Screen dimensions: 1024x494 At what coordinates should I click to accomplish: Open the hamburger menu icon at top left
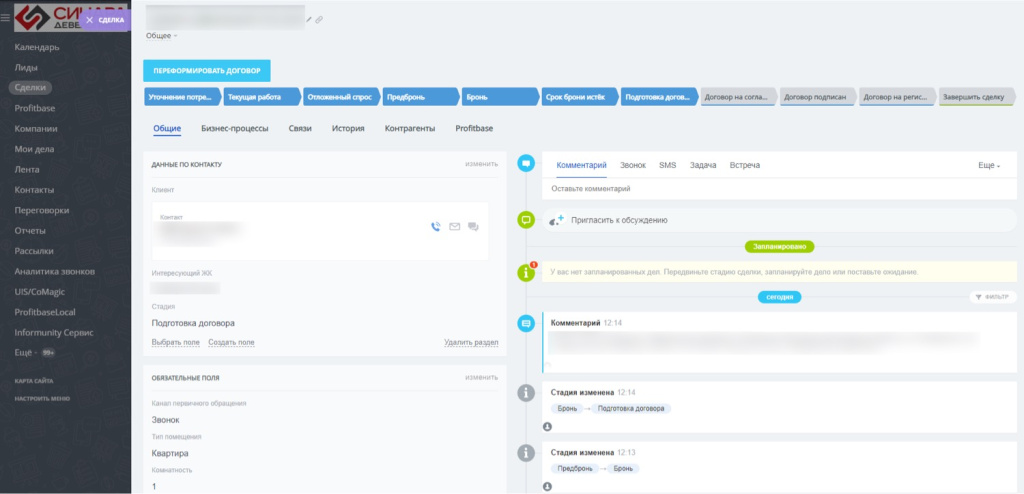coord(5,19)
